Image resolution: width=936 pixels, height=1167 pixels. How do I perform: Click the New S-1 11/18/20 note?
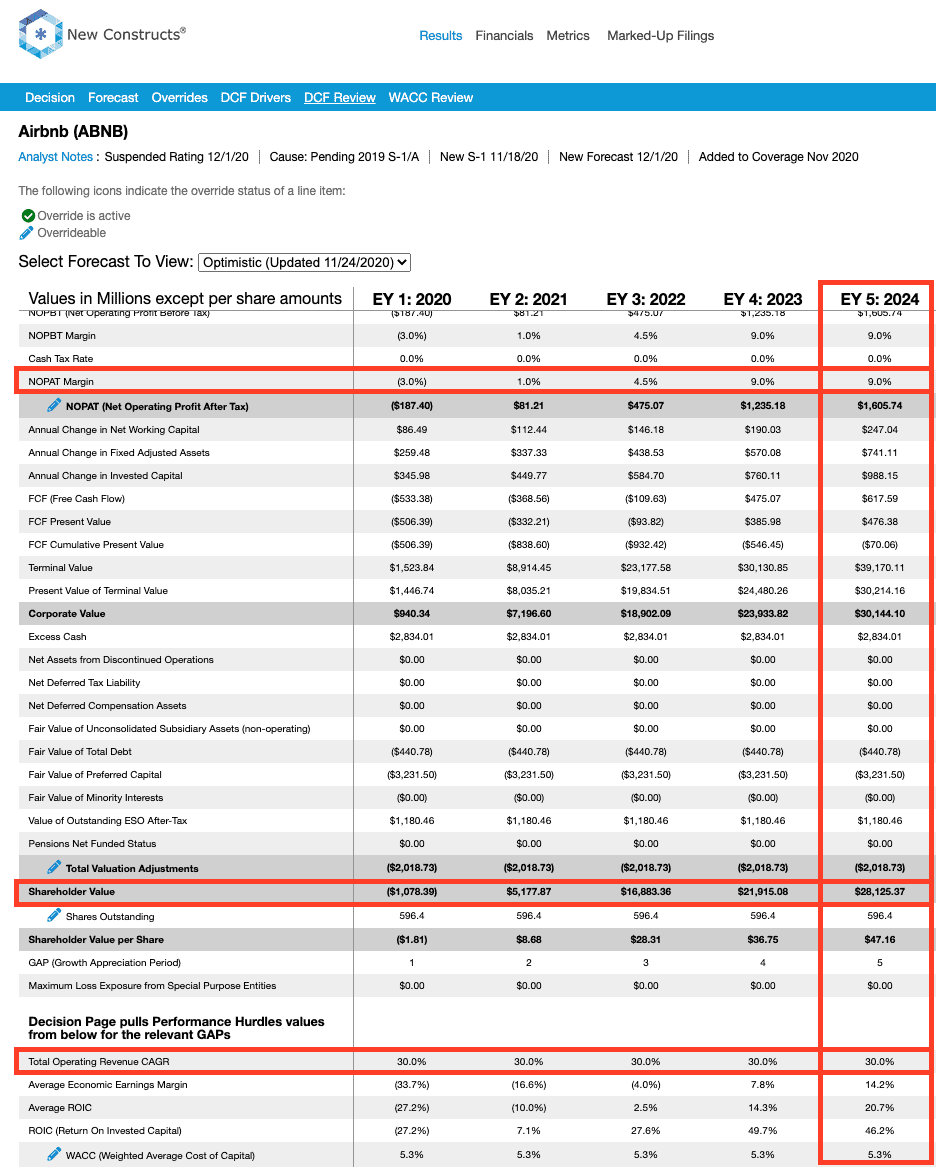click(x=489, y=157)
